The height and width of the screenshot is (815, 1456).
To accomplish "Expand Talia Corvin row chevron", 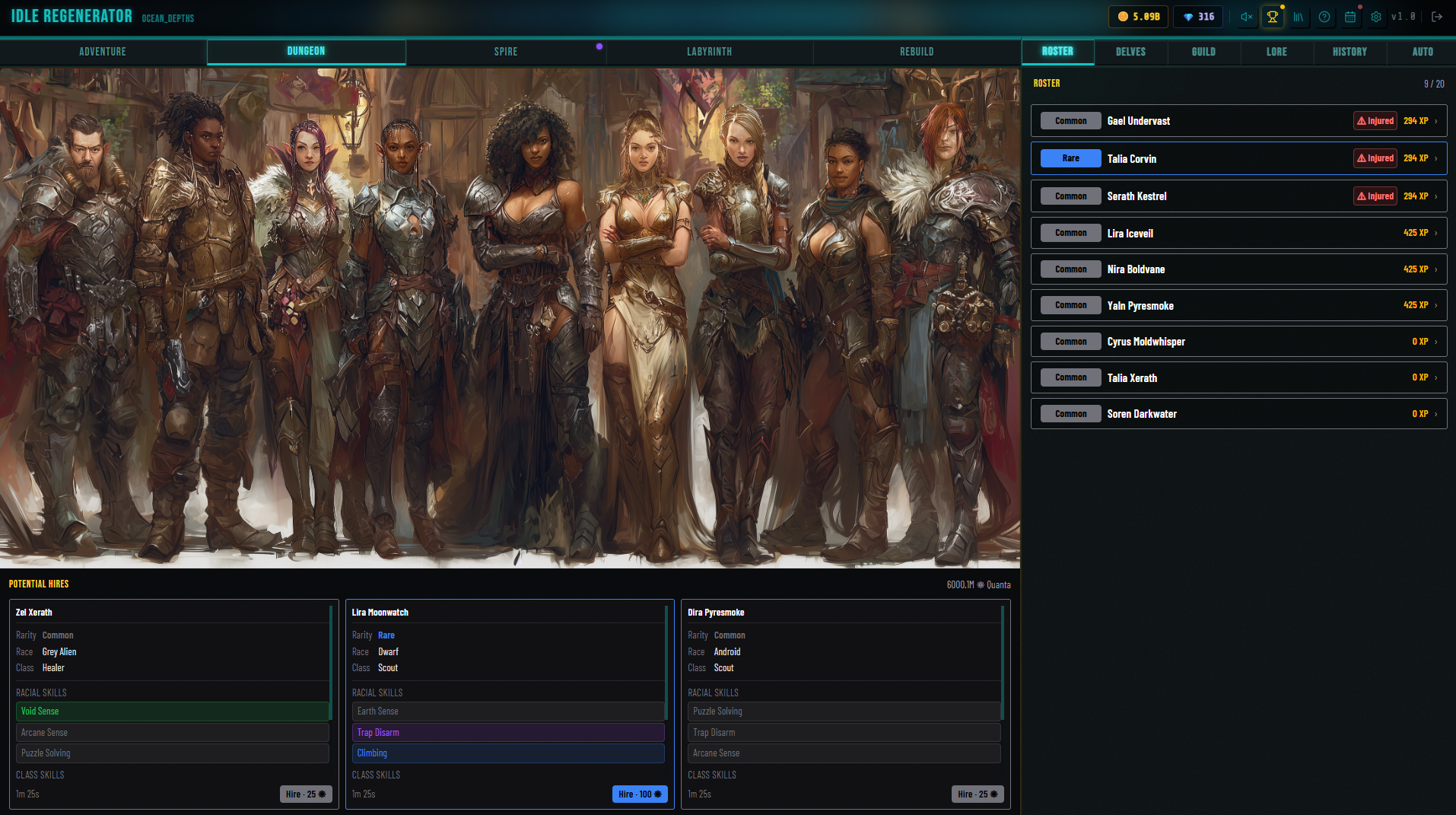I will click(x=1436, y=158).
